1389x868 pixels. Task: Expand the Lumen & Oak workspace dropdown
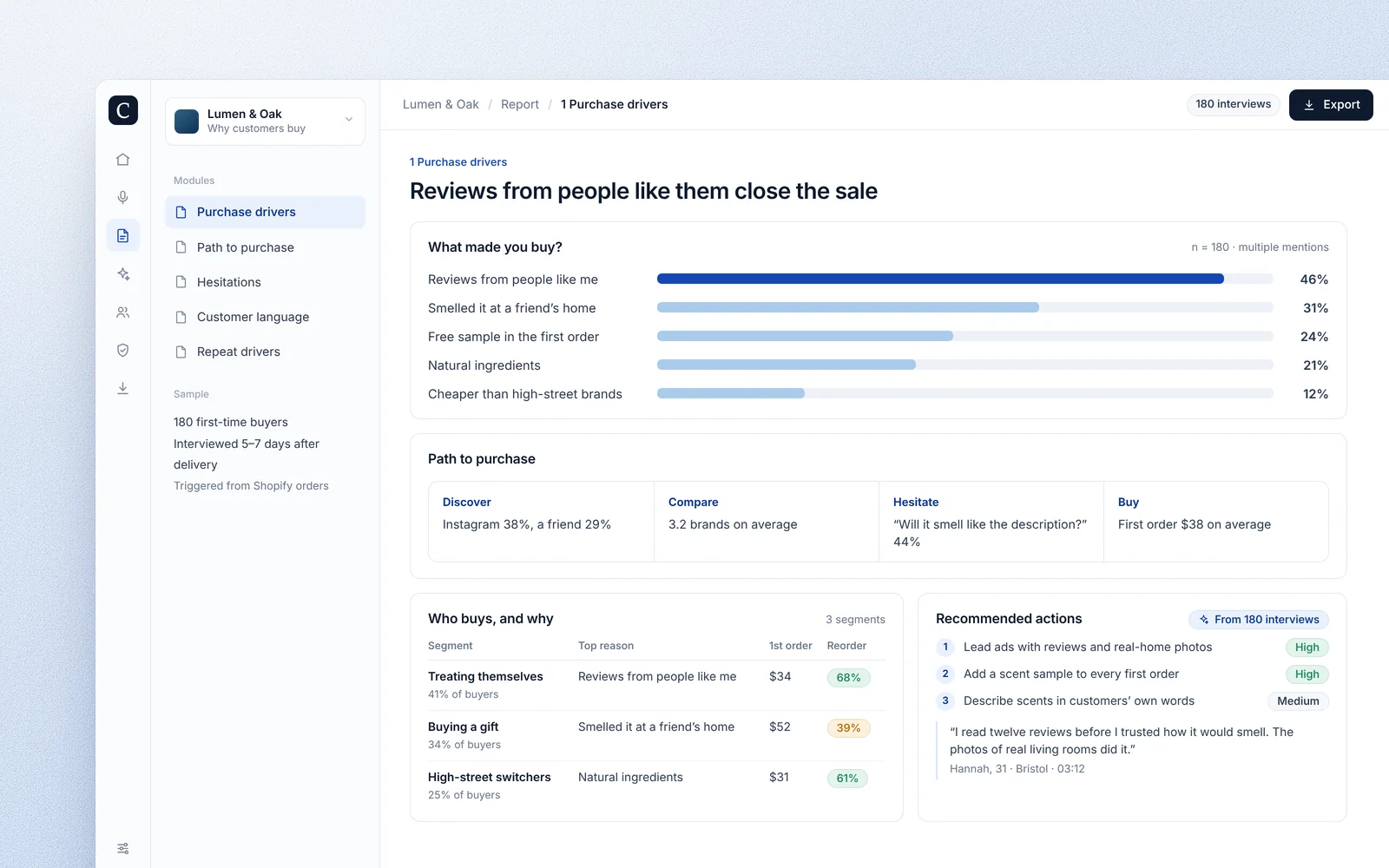point(349,120)
